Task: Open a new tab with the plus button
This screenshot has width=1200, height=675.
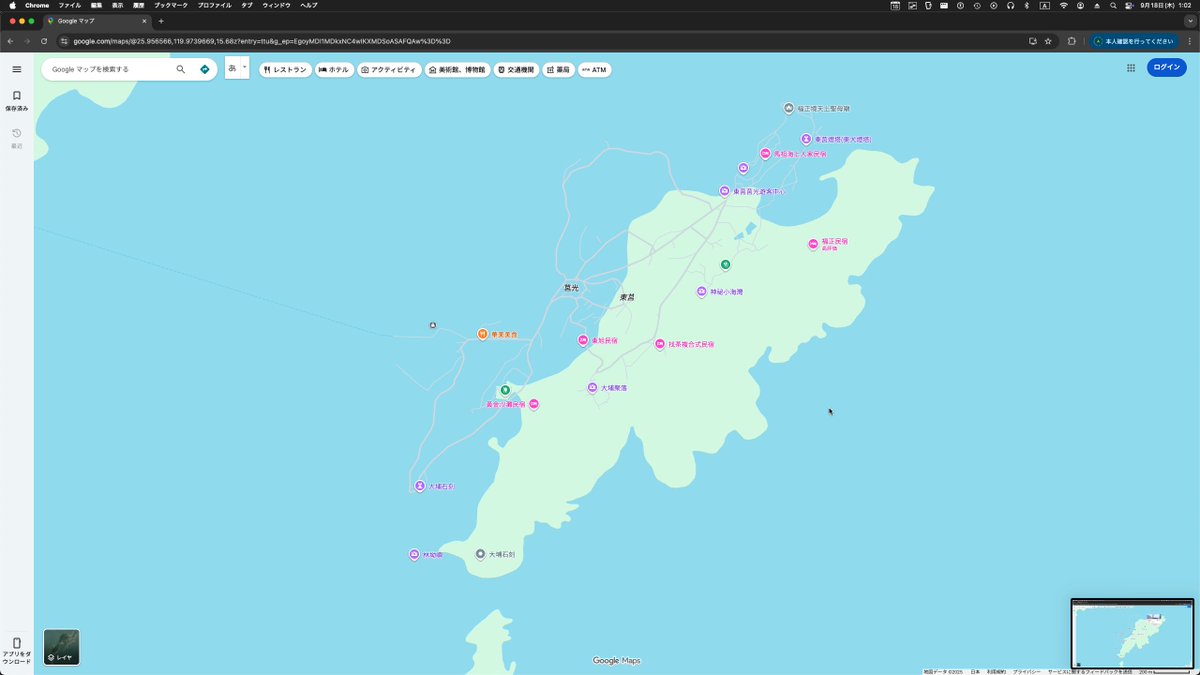Action: tap(161, 21)
